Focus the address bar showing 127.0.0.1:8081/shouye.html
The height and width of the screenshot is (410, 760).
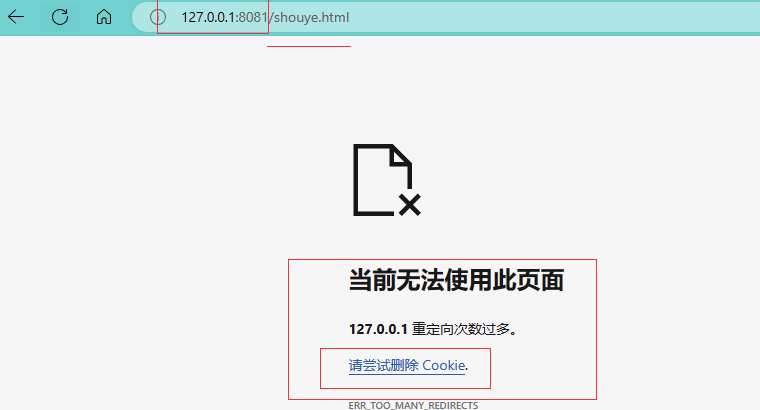point(446,17)
